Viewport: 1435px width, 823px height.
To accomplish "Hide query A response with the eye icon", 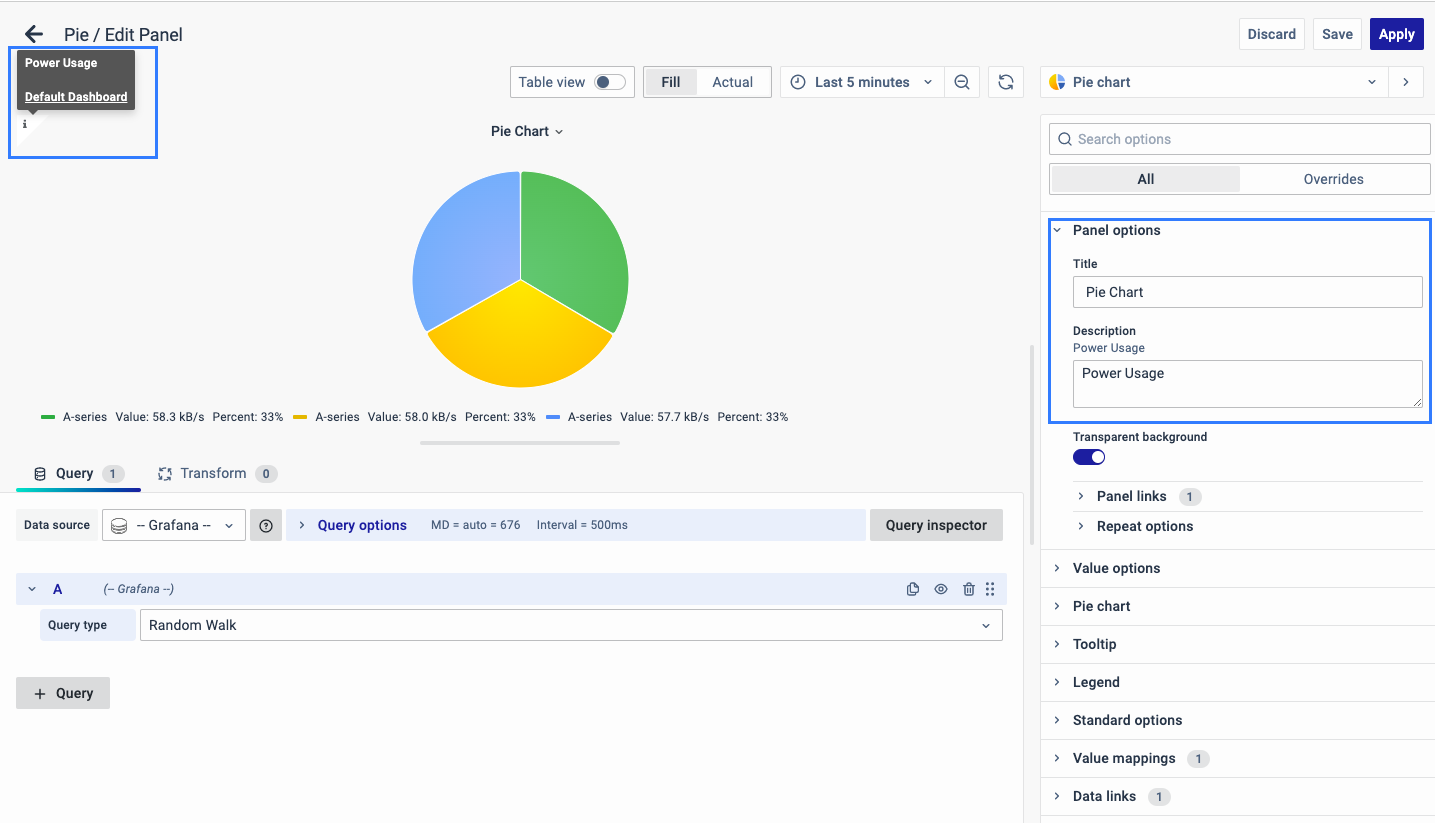I will (x=941, y=589).
